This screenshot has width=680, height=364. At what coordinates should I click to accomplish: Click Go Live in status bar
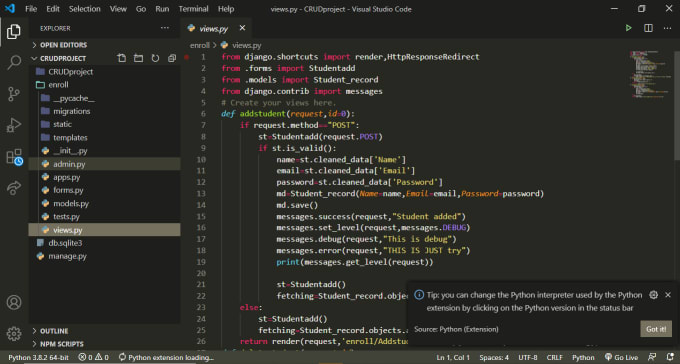pyautogui.click(x=621, y=357)
